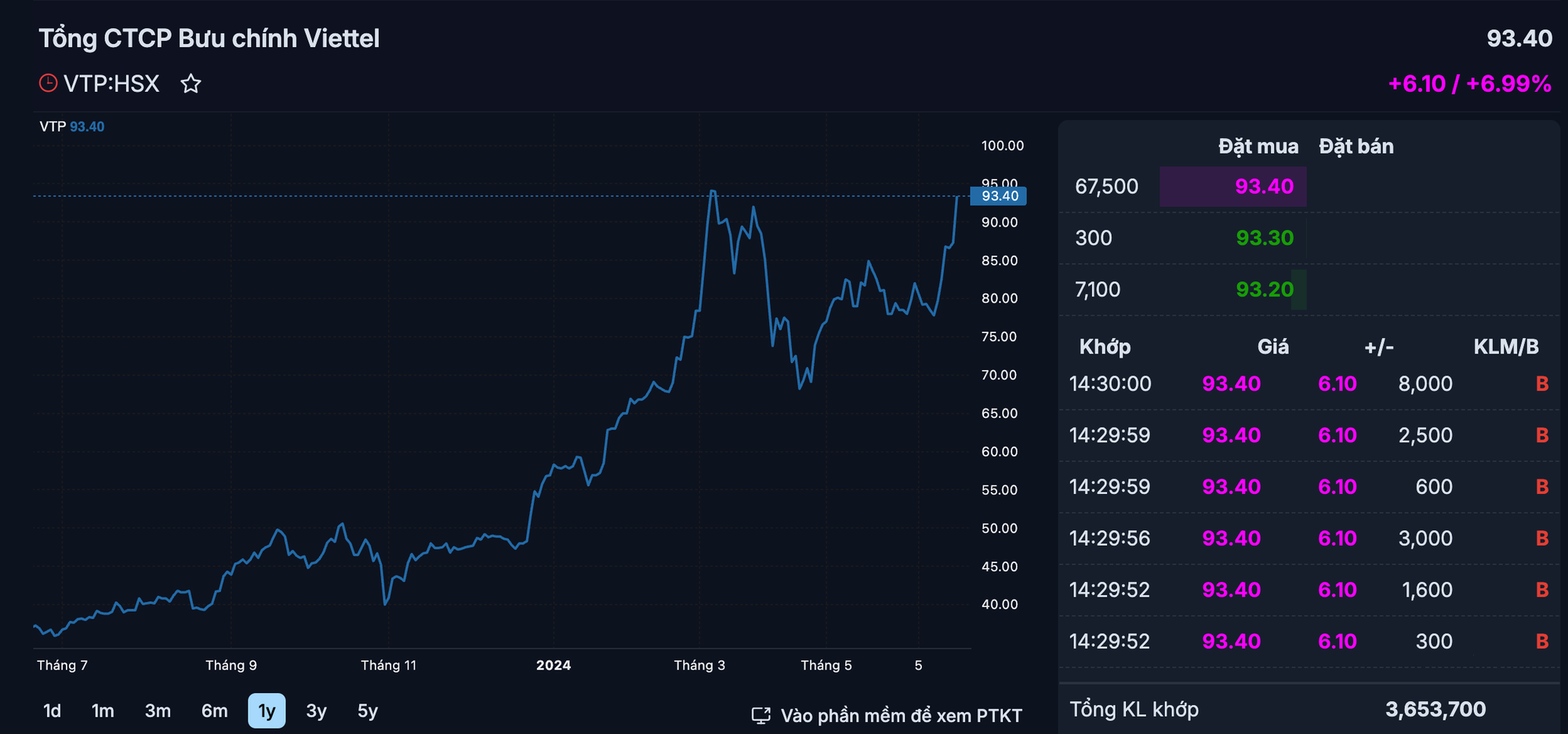
Task: Click the Tổng CTCP Bưu chính Viettel title
Action: 209,38
